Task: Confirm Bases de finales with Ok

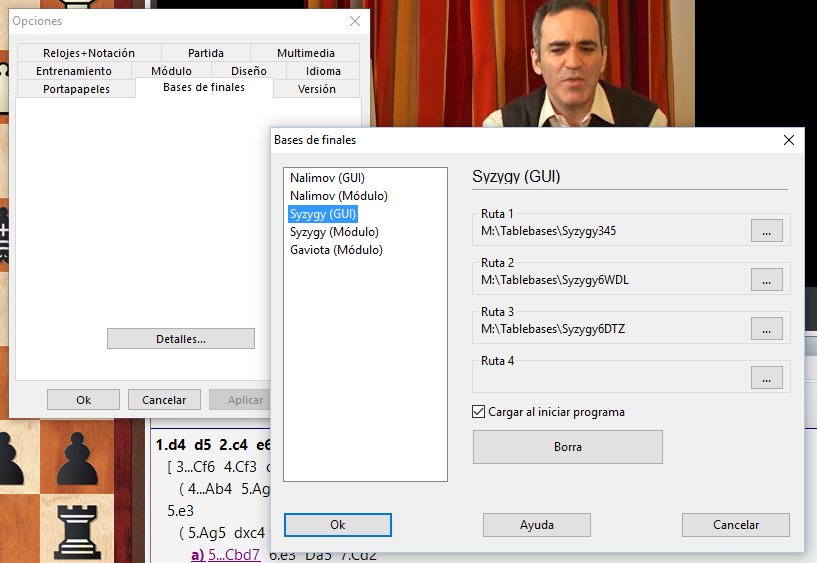Action: (x=338, y=525)
